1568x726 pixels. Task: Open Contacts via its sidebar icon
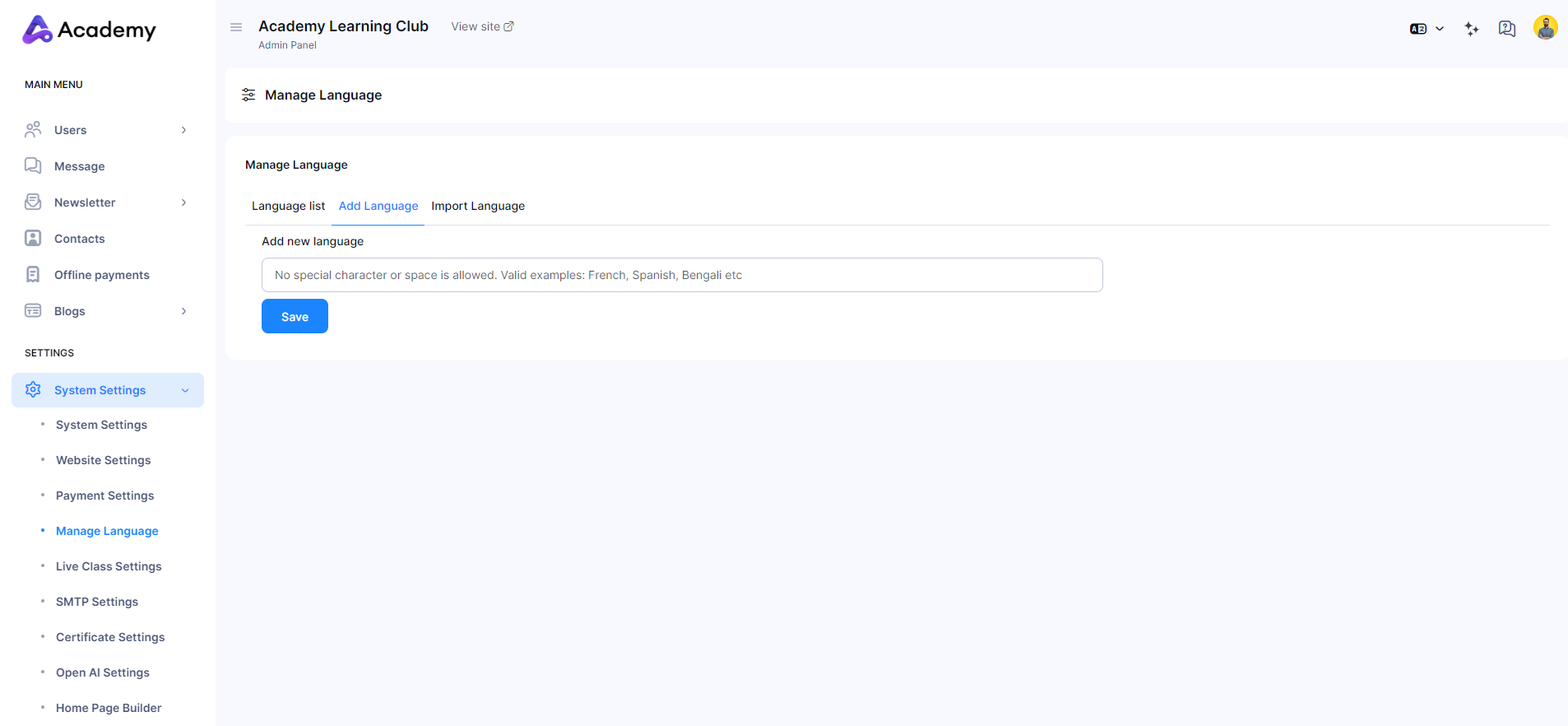pos(33,239)
